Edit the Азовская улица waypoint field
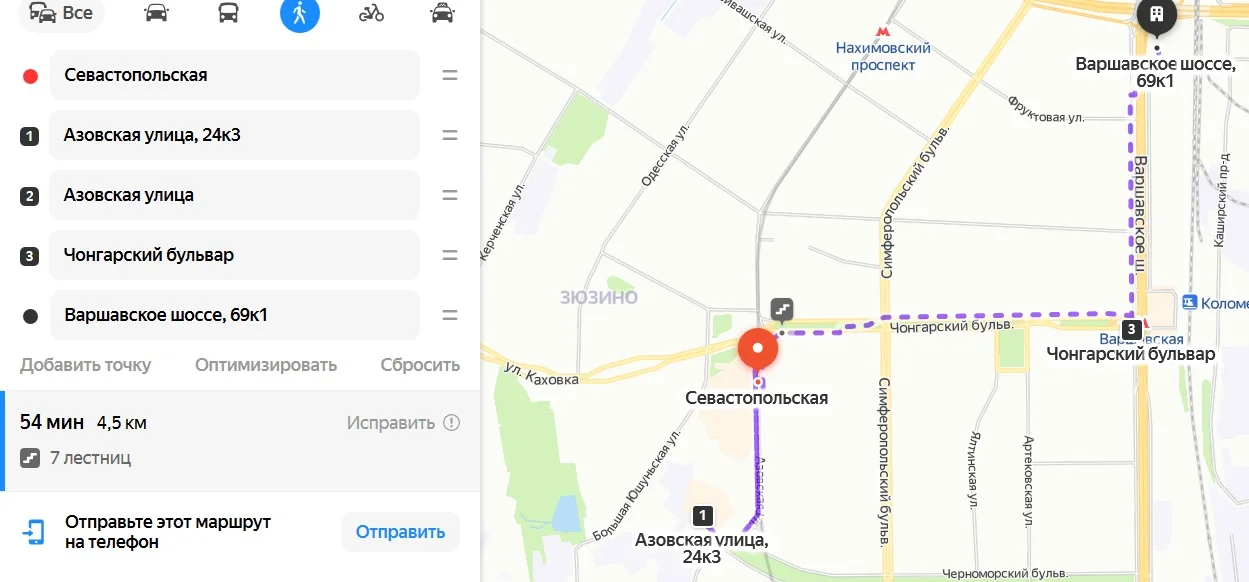1249x582 pixels. [x=234, y=195]
